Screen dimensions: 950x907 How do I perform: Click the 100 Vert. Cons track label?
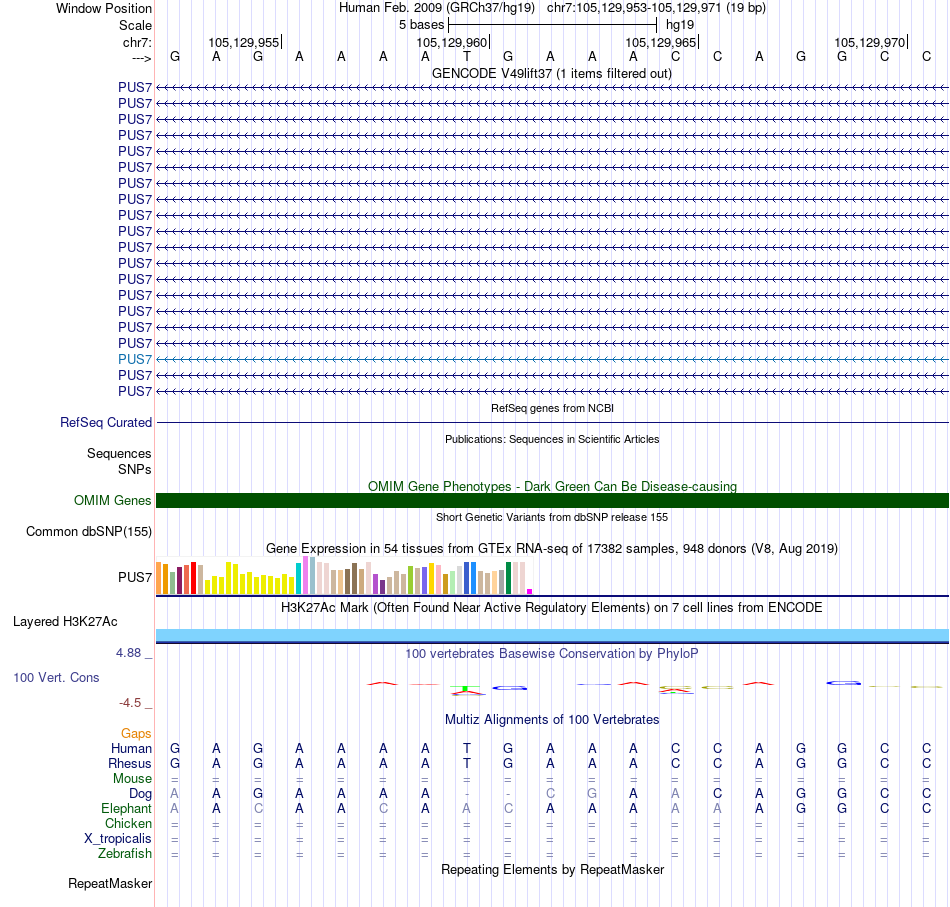pos(56,677)
